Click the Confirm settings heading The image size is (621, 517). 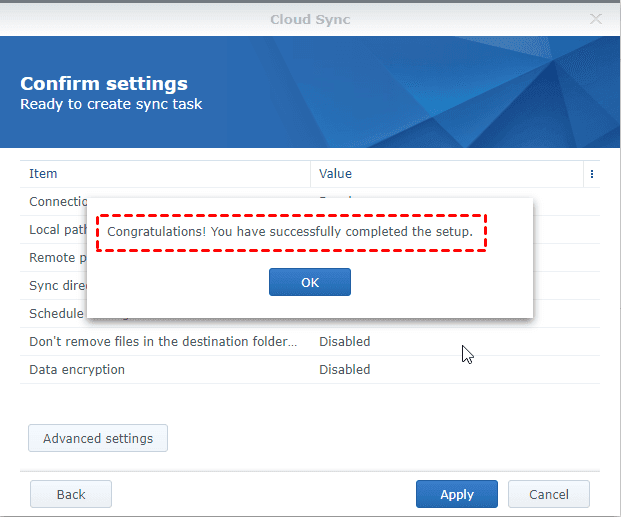click(x=104, y=84)
